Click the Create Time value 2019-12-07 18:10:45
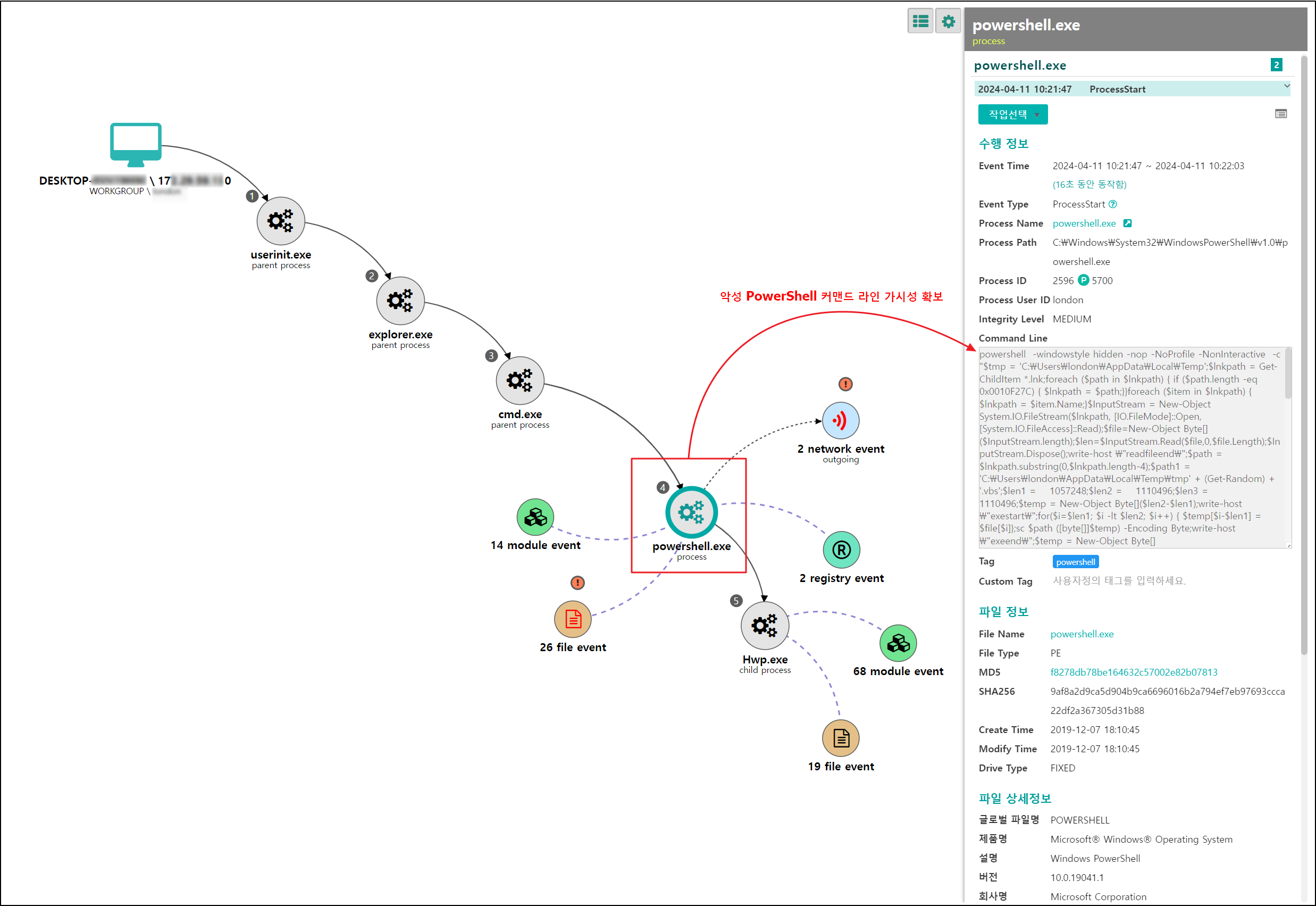This screenshot has height=906, width=1316. click(1094, 730)
